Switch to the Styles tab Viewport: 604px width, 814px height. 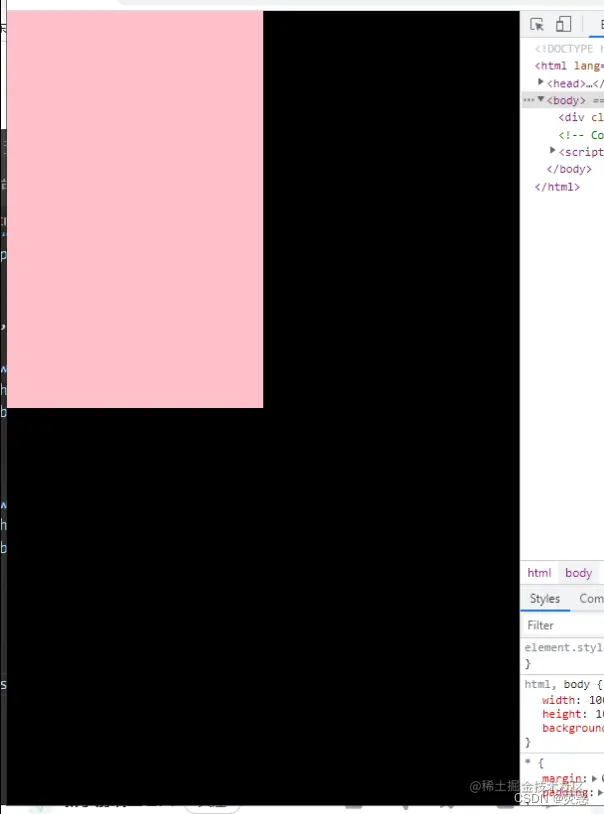coord(545,599)
